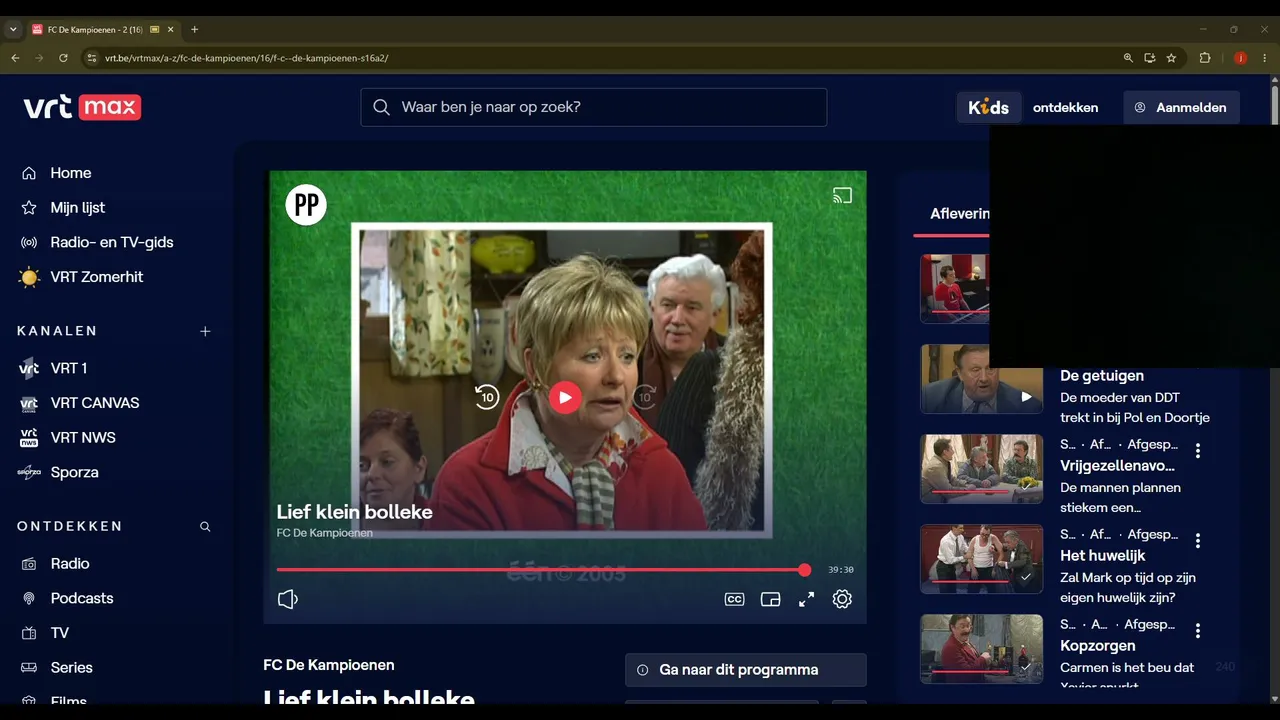This screenshot has height=720, width=1280.
Task: Go back with the browser back arrow
Action: coord(15,58)
